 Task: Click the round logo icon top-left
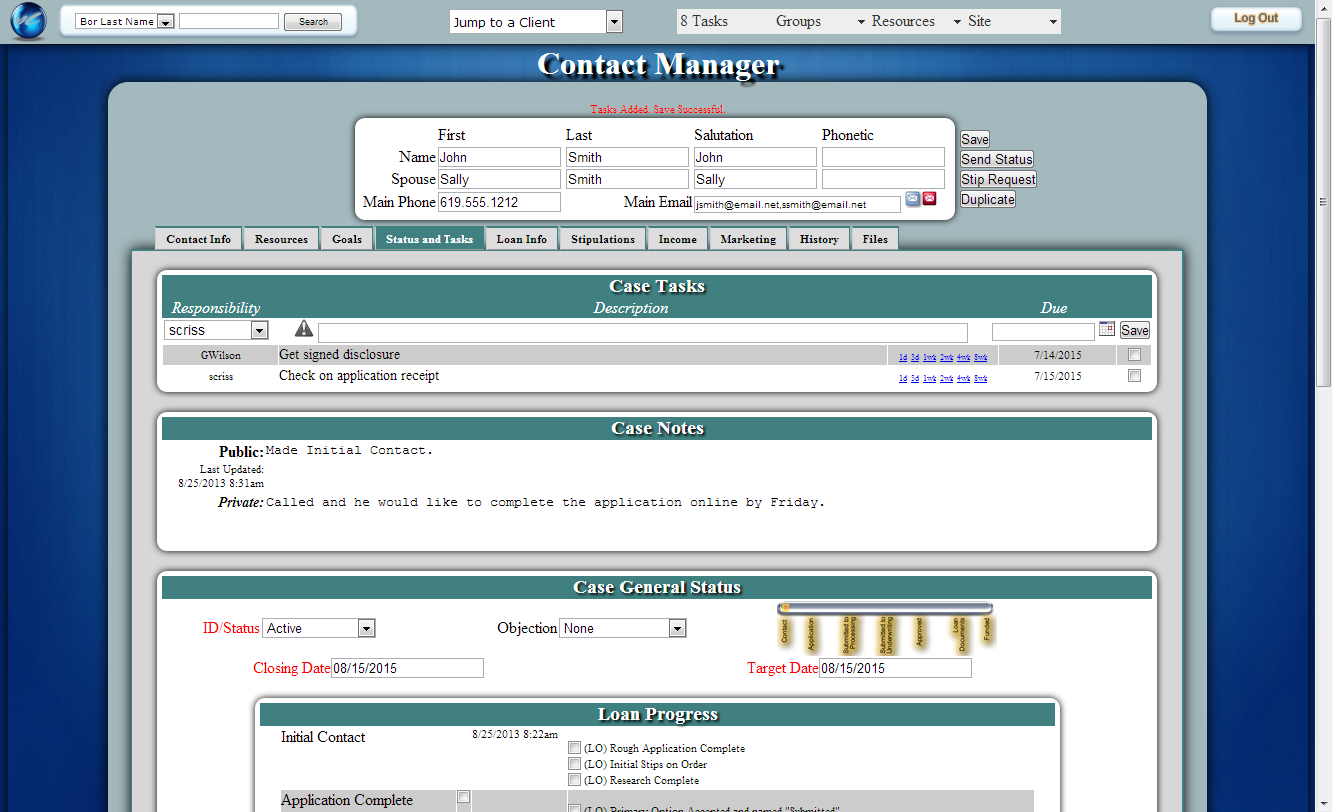(28, 22)
